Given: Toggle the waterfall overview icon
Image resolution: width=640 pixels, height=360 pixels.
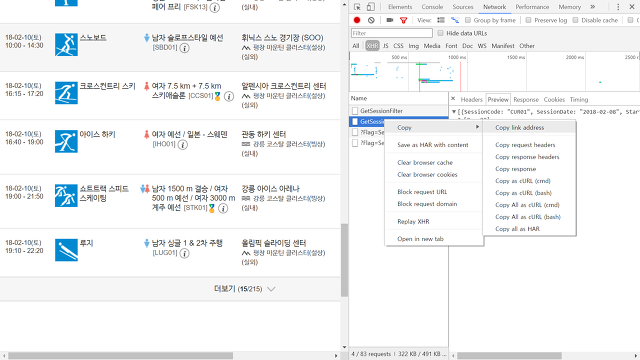Looking at the screenshot, I should [x=455, y=20].
